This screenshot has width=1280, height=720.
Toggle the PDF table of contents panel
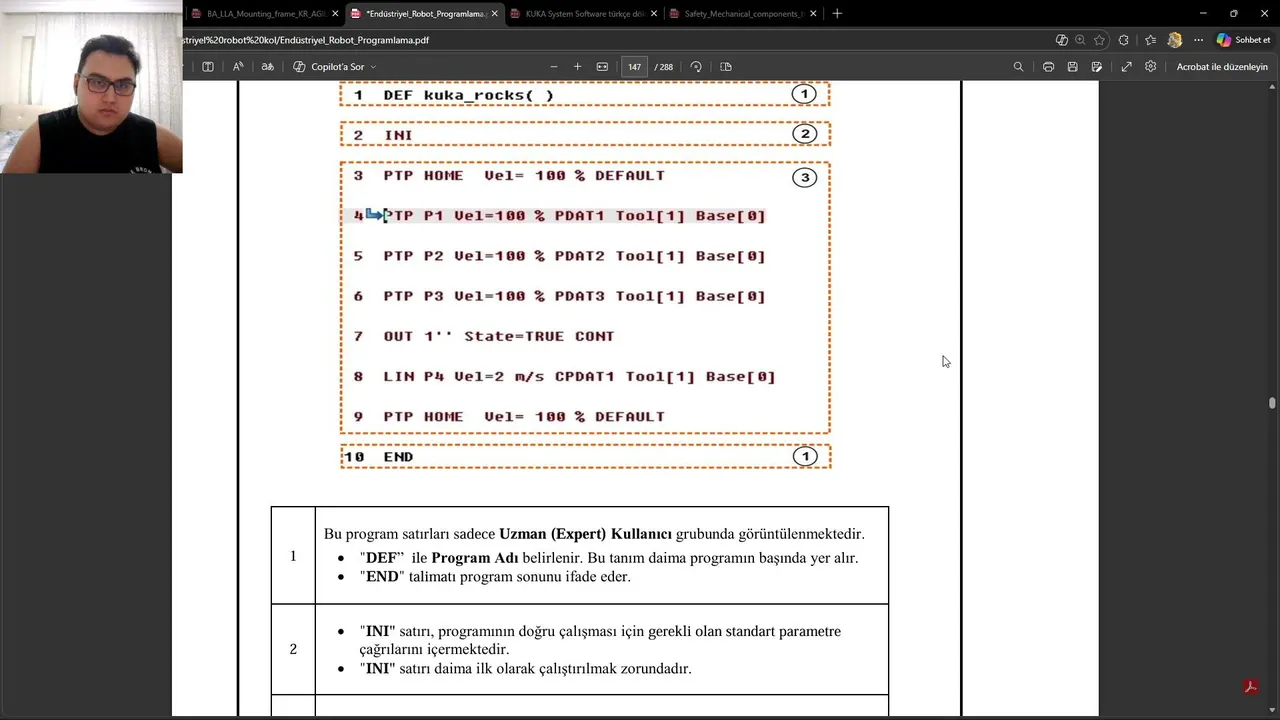pos(208,67)
